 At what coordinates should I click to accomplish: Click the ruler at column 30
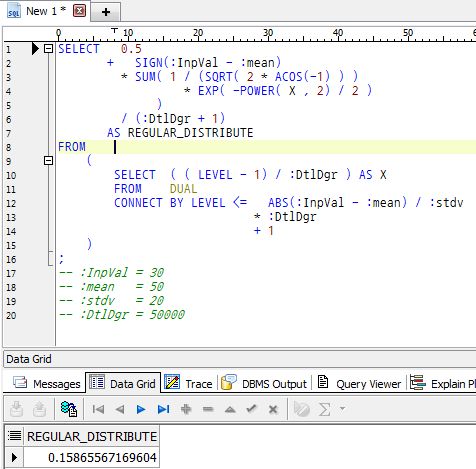(268, 34)
